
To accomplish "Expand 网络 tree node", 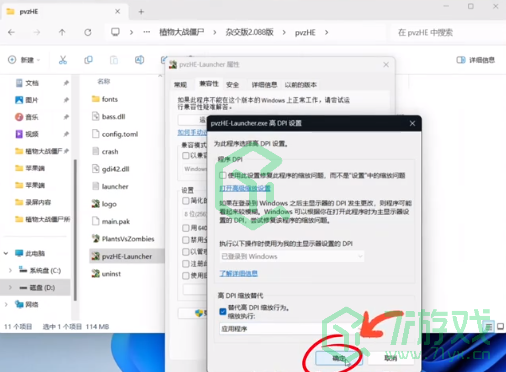I will [6, 304].
